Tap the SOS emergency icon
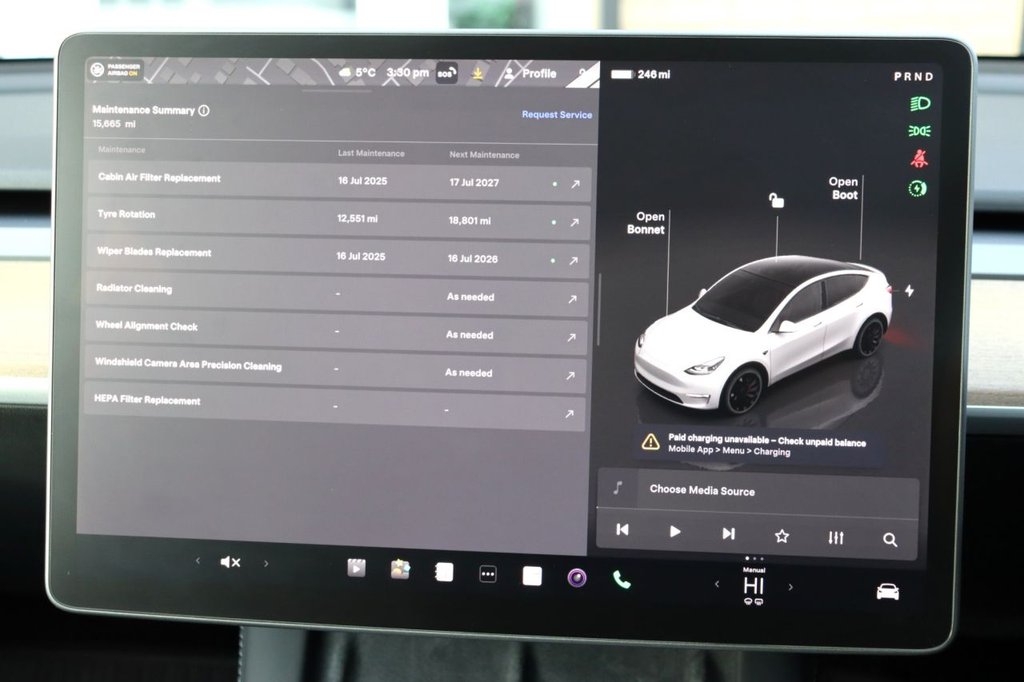This screenshot has height=682, width=1024. [446, 73]
